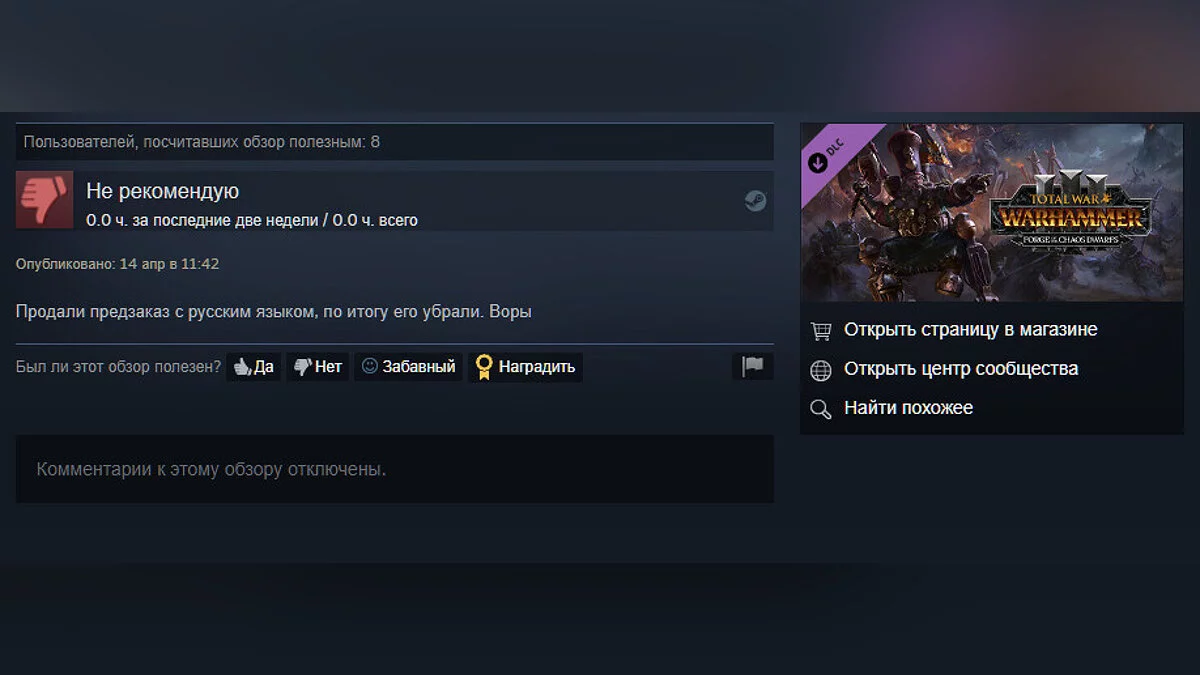Vote Да that the review was helpful

[254, 367]
